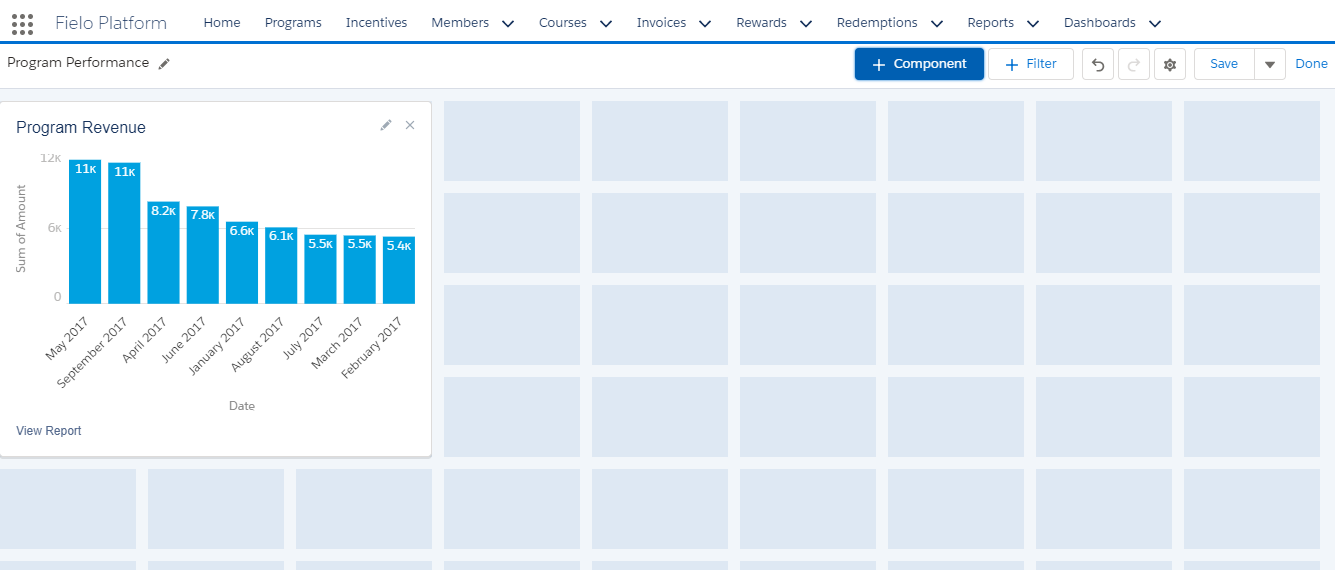
Task: Select the January 2017 bar labeled 6.6K
Action: [242, 263]
